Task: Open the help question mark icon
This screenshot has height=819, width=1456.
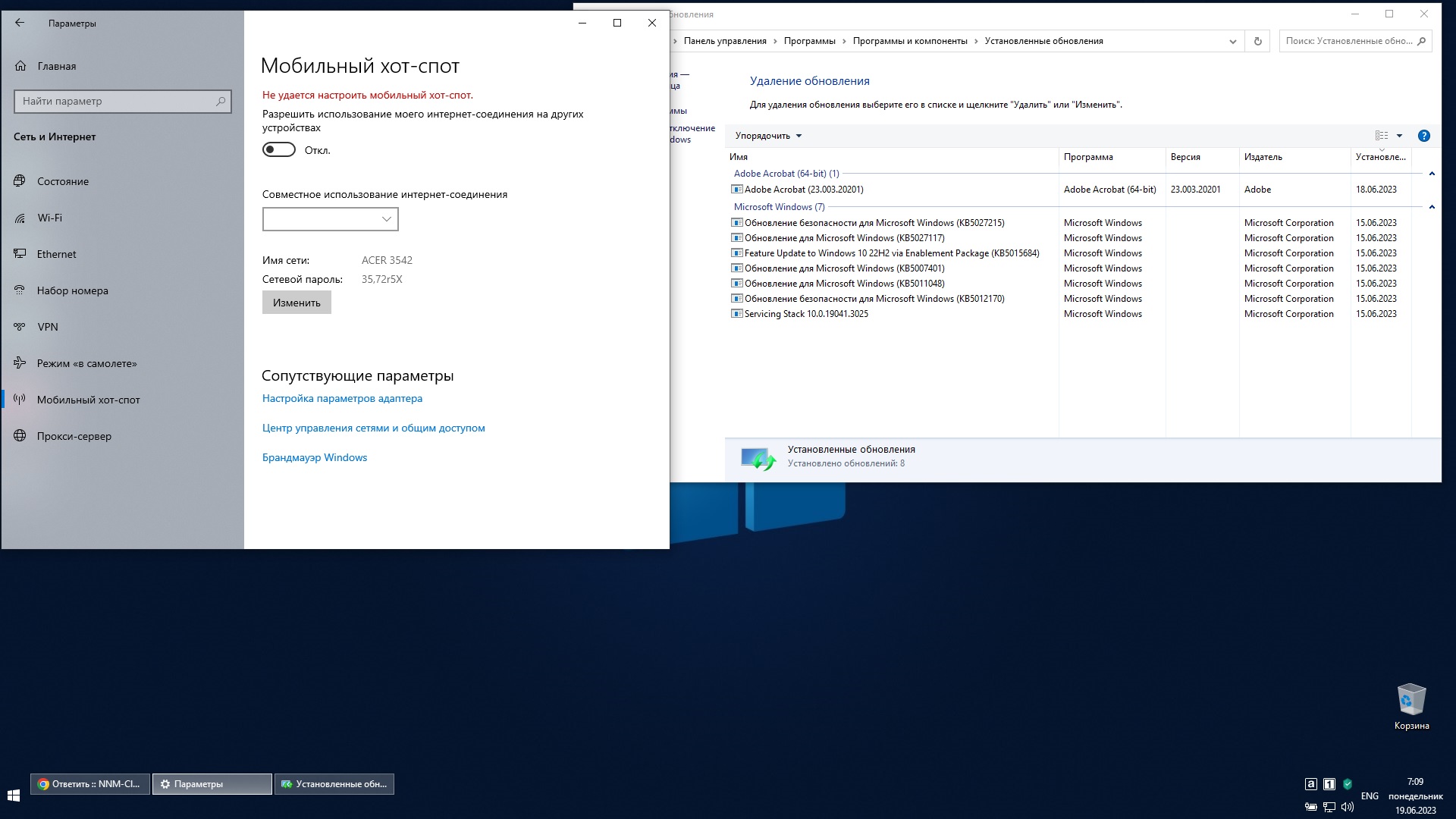Action: coord(1423,136)
